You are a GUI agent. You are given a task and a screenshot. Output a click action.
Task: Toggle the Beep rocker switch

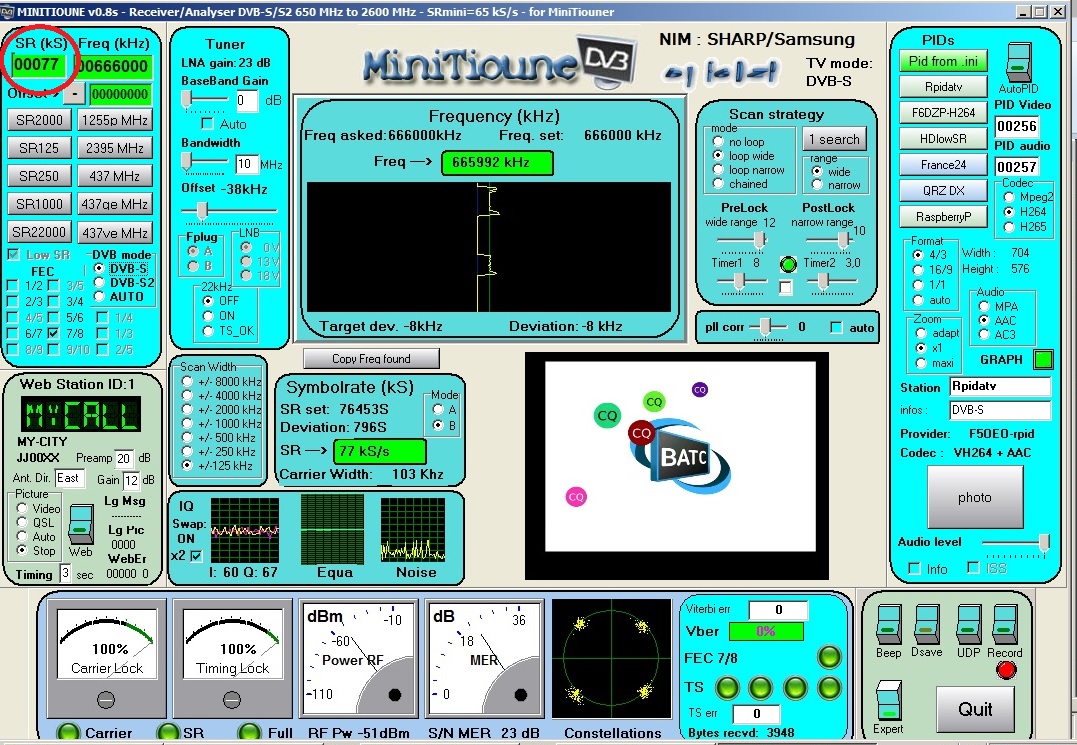click(888, 625)
